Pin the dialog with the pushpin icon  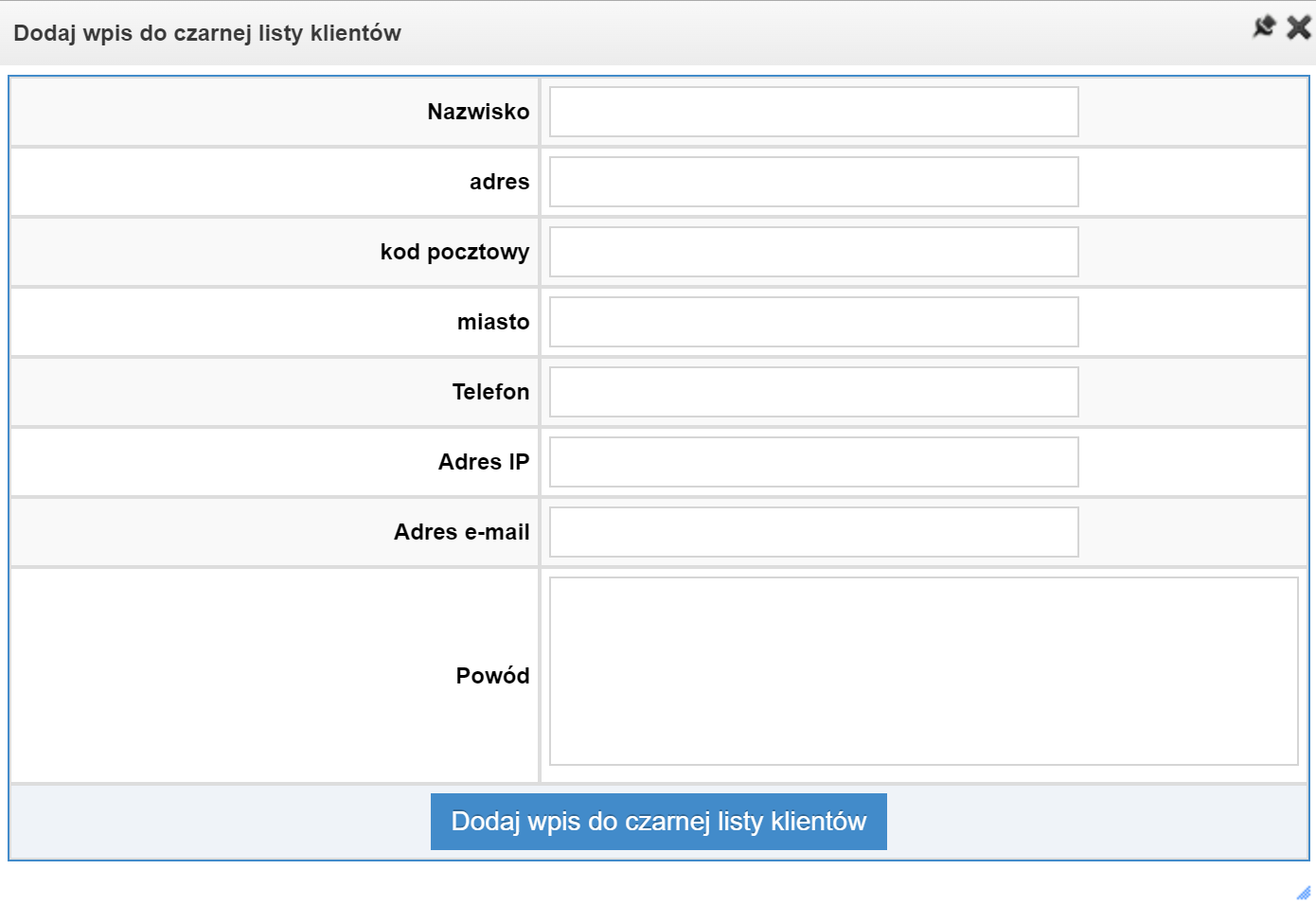pyautogui.click(x=1264, y=27)
